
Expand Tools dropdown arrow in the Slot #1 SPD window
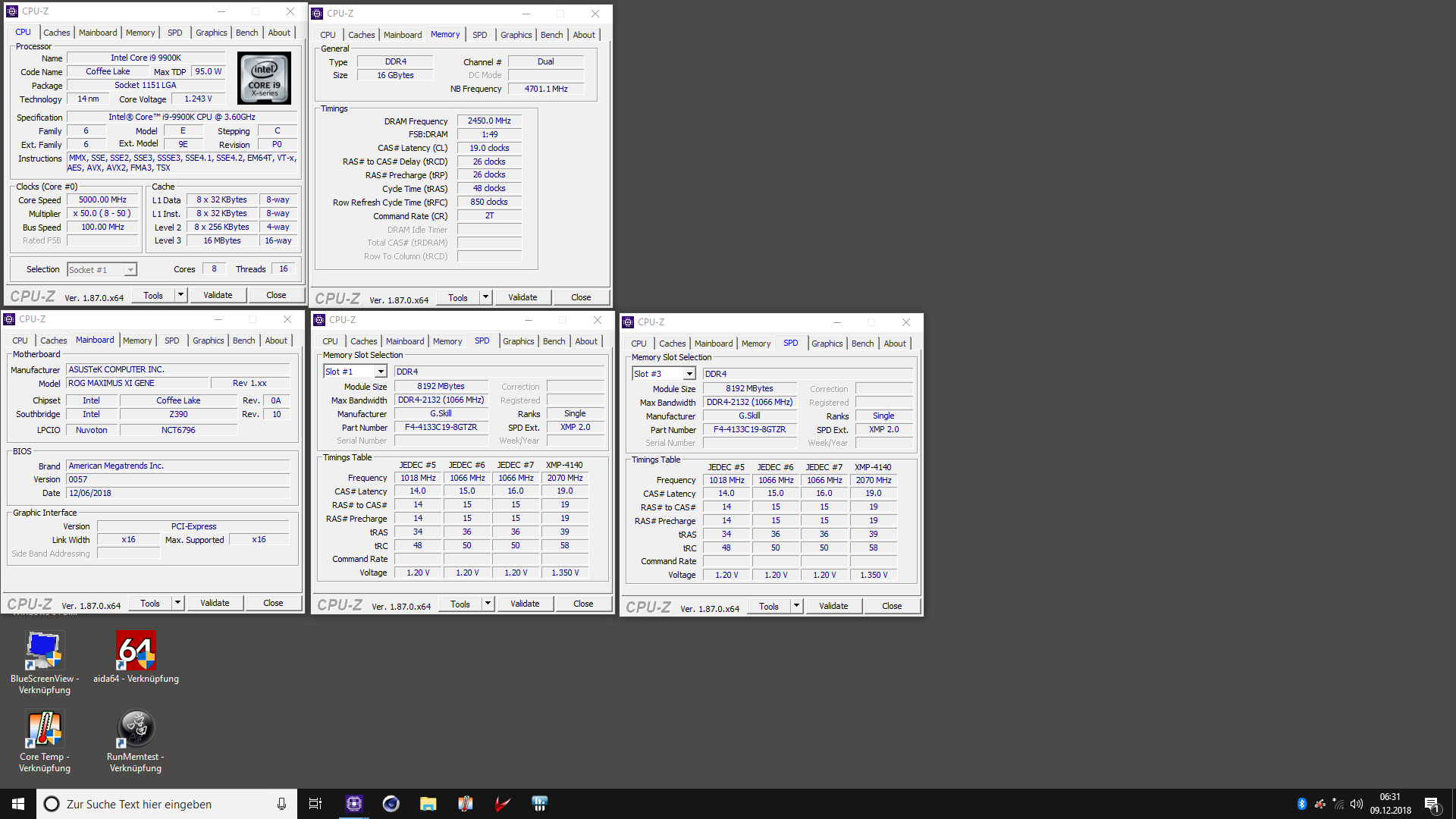tap(488, 604)
